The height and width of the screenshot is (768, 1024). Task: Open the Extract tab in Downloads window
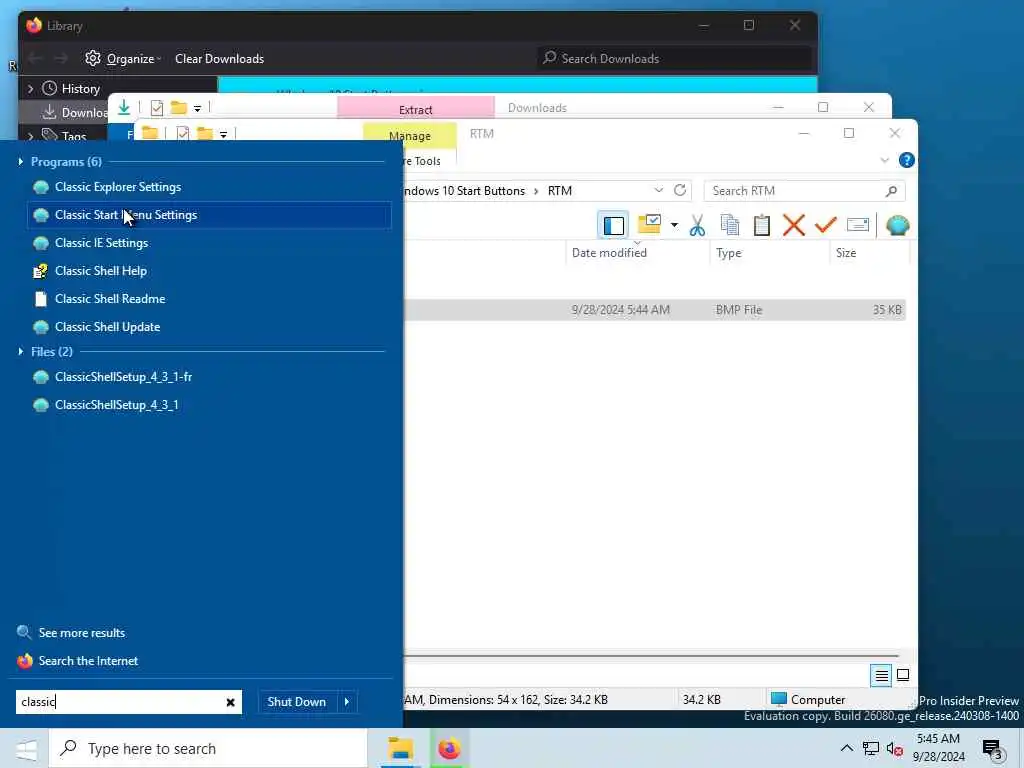415,110
